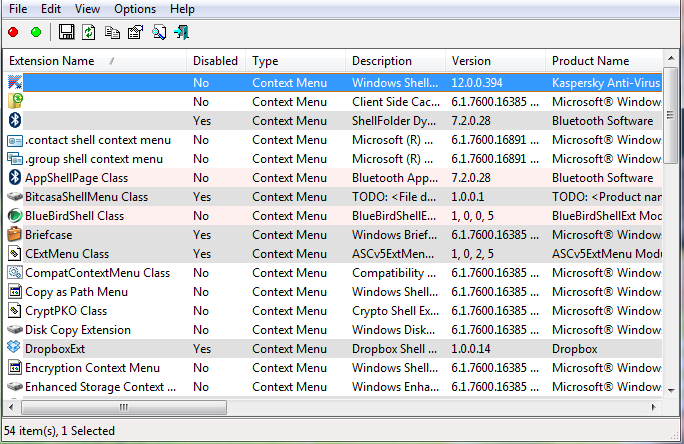Click the horizontal scrollbar left arrow
Screen dimensions: 684x444
[11, 407]
